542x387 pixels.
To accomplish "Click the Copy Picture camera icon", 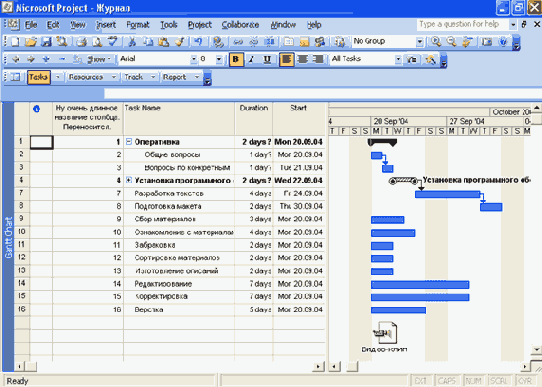I will [487, 42].
